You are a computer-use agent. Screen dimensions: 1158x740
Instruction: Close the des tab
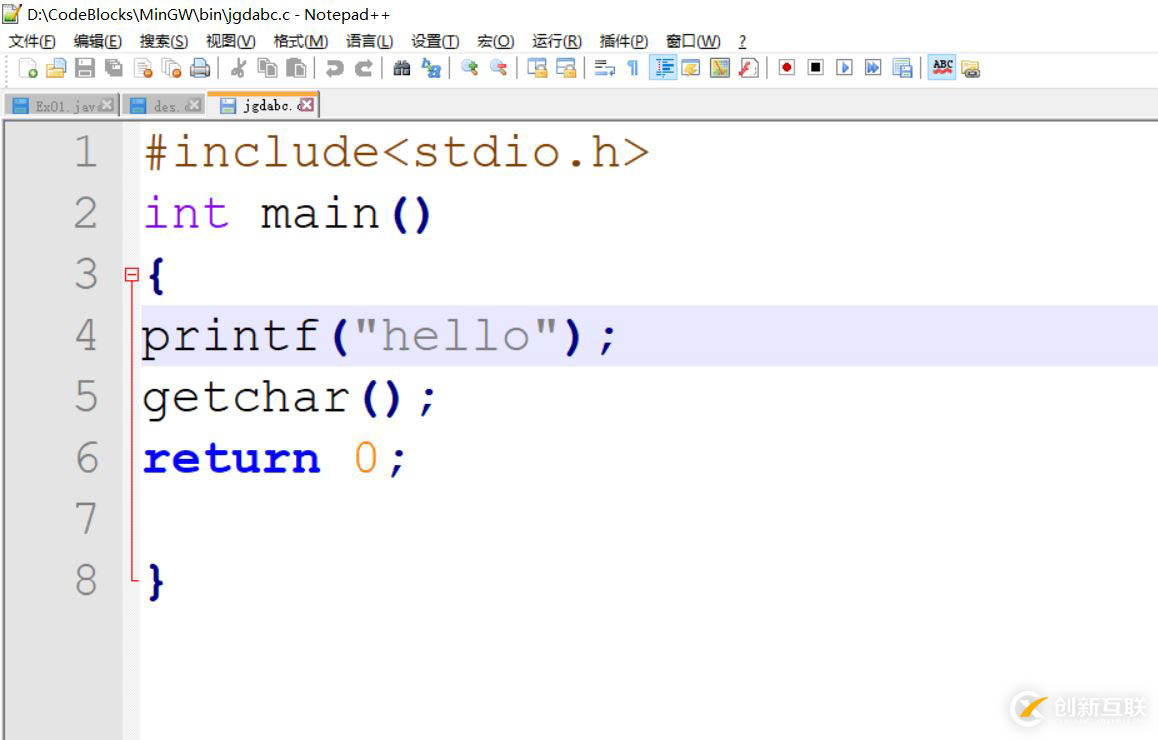tap(194, 105)
